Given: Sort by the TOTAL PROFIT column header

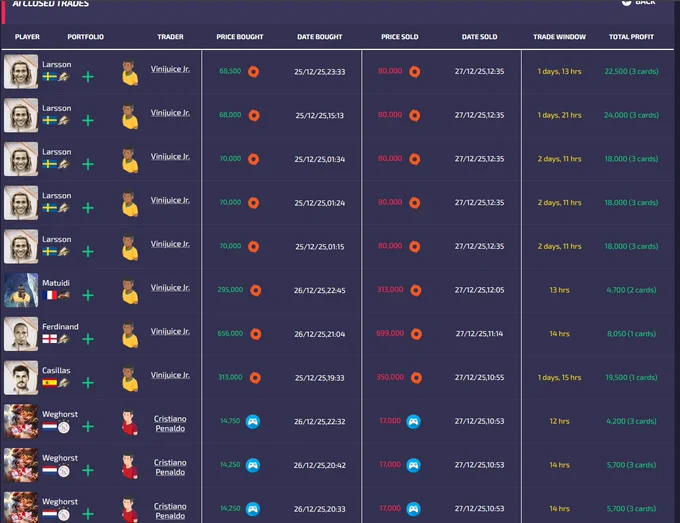Looking at the screenshot, I should click(631, 37).
